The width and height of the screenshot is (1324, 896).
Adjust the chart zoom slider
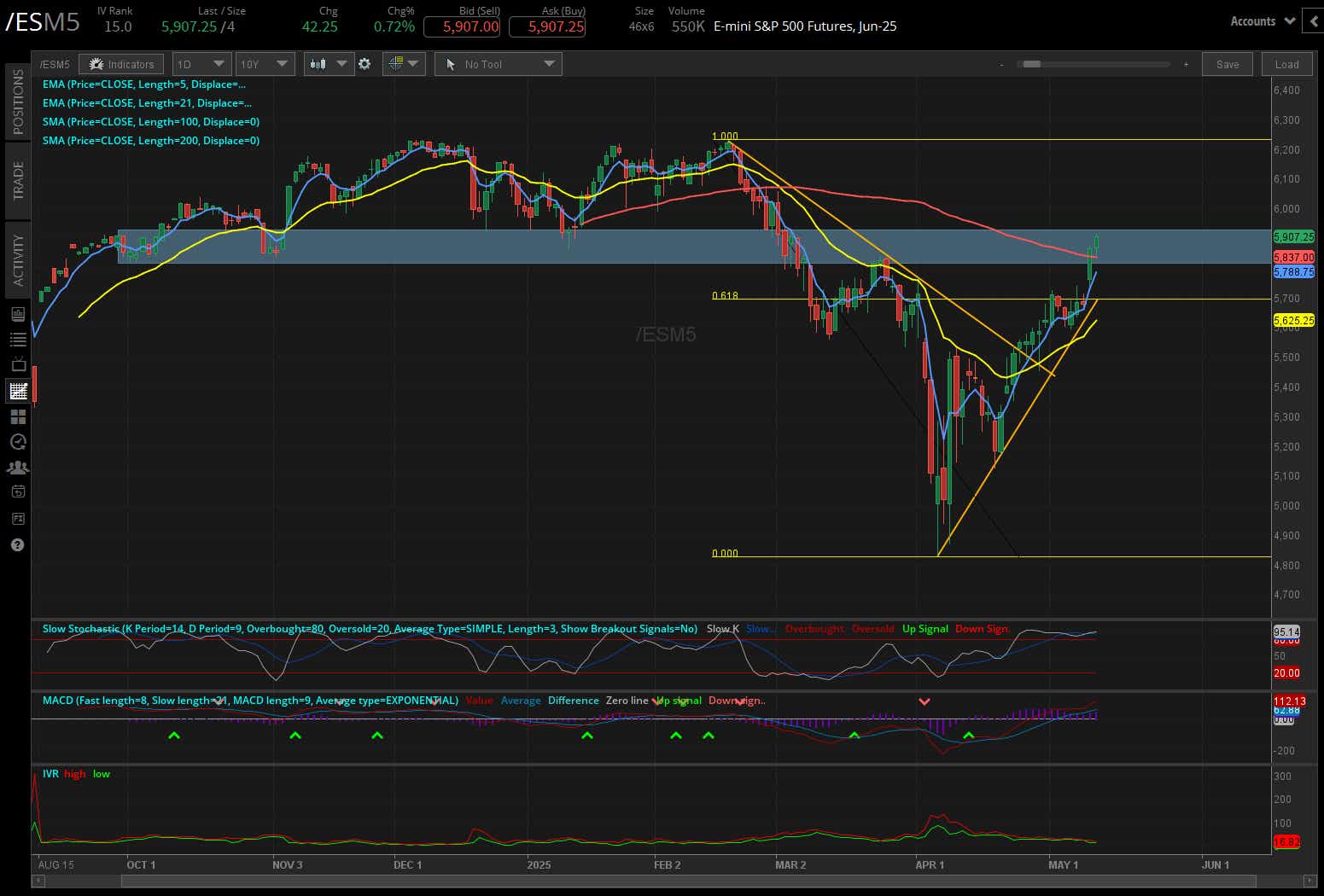pyautogui.click(x=1031, y=63)
